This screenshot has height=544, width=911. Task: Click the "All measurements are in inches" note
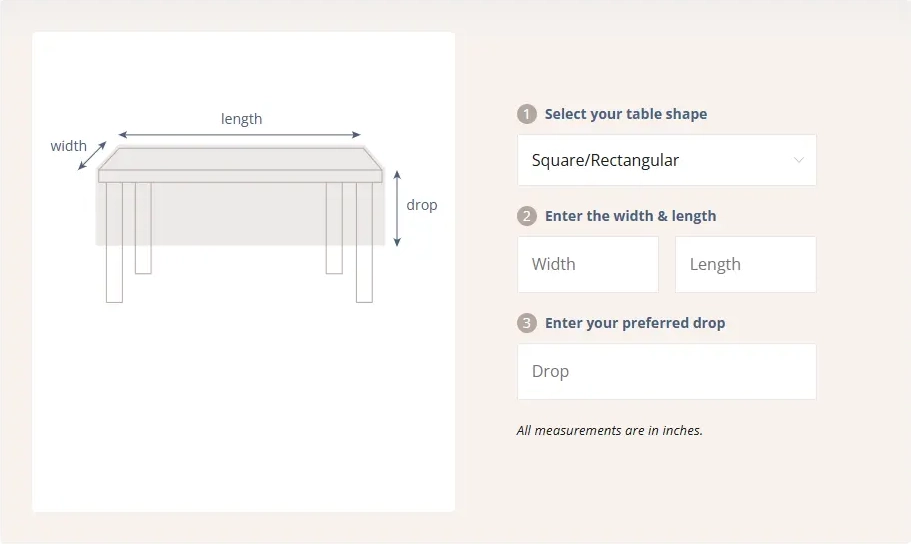coord(610,431)
